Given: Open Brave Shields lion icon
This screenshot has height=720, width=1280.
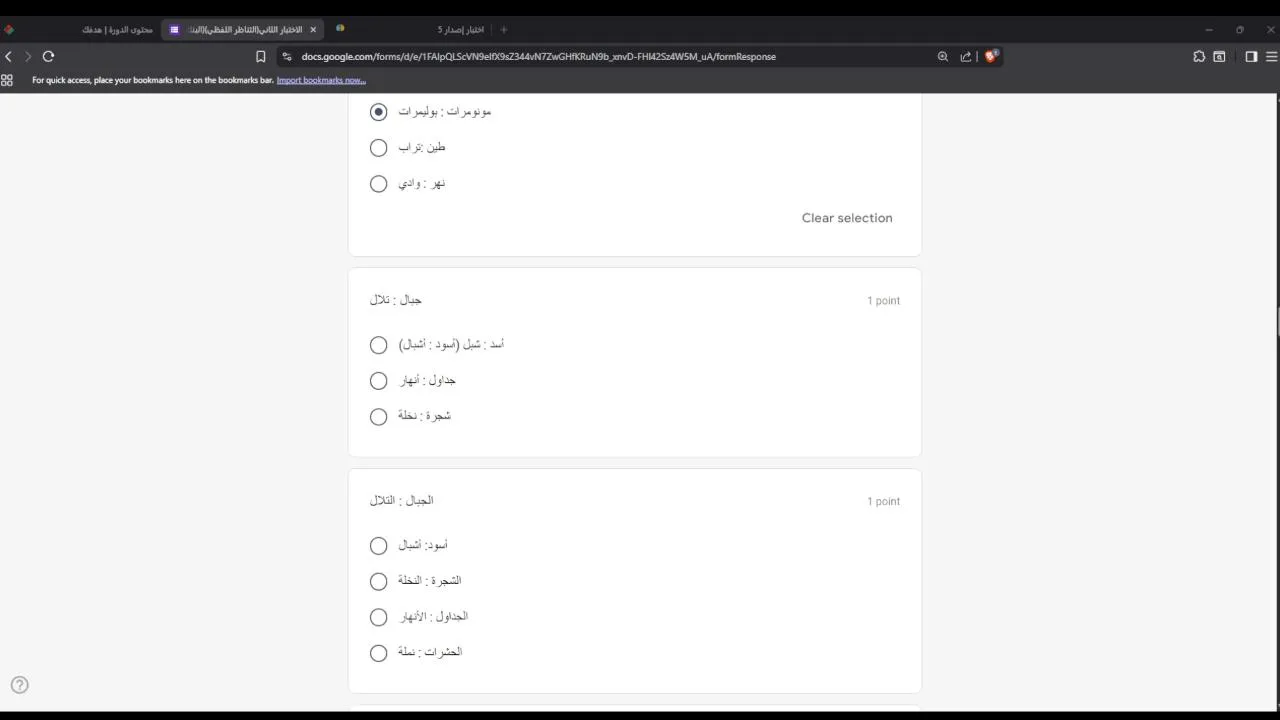Looking at the screenshot, I should point(991,57).
